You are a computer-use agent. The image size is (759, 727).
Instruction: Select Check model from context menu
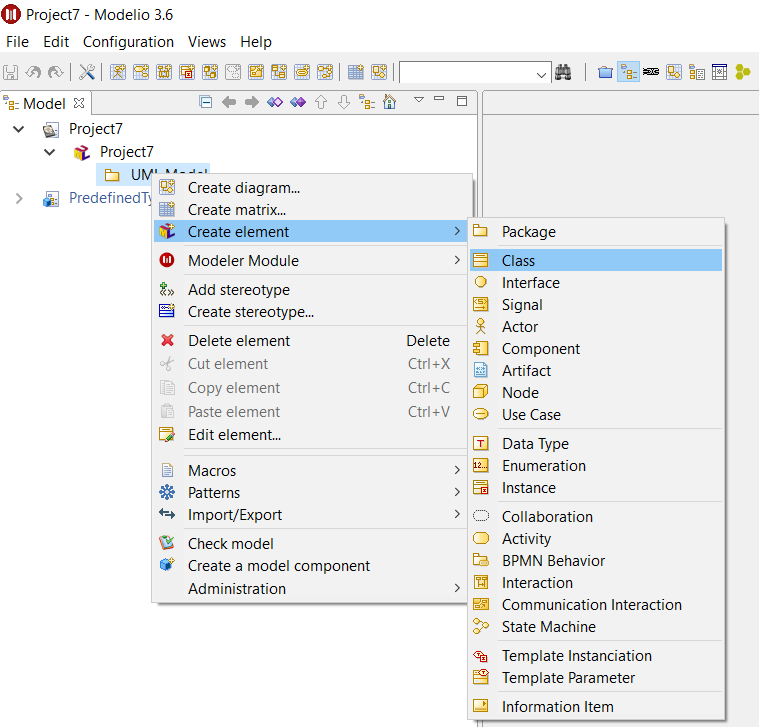(310, 544)
